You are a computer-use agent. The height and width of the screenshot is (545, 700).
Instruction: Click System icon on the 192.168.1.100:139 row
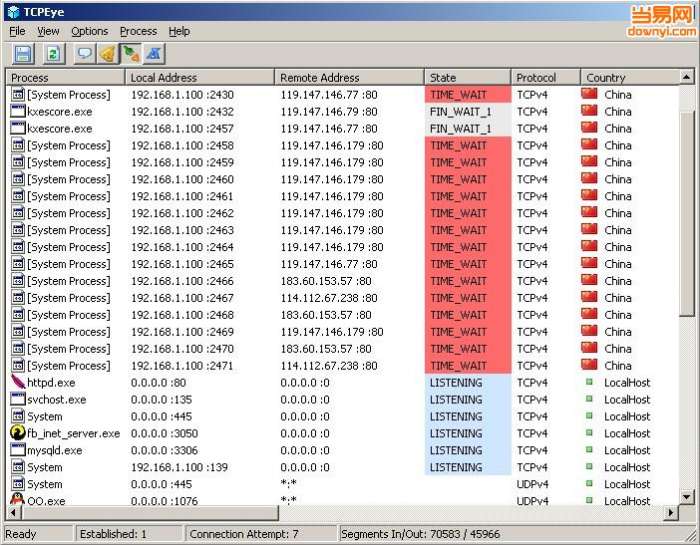click(x=18, y=467)
